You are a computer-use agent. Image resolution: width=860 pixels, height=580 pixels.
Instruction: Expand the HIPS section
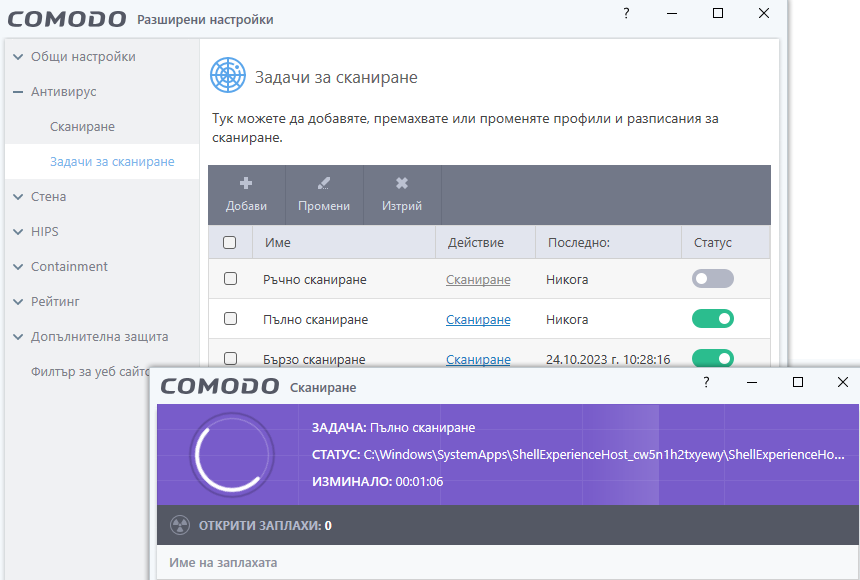(18, 232)
